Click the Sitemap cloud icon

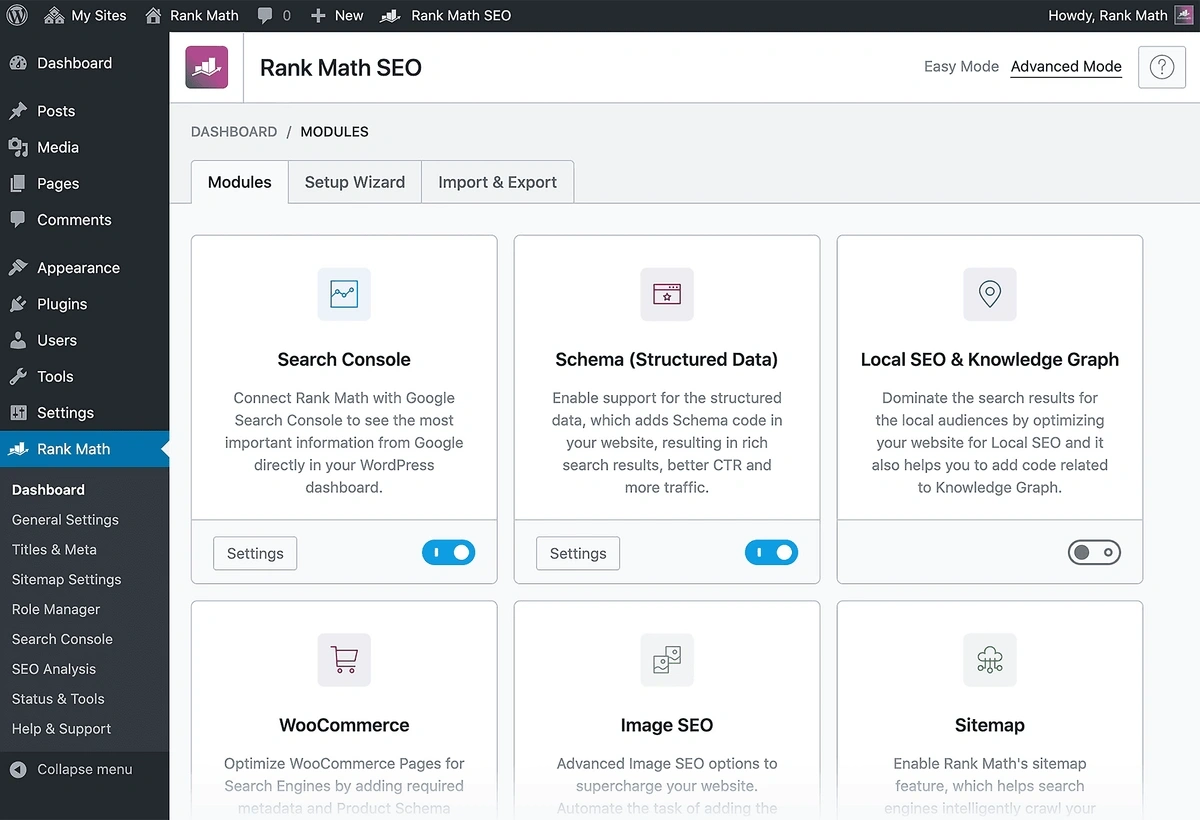pos(990,660)
